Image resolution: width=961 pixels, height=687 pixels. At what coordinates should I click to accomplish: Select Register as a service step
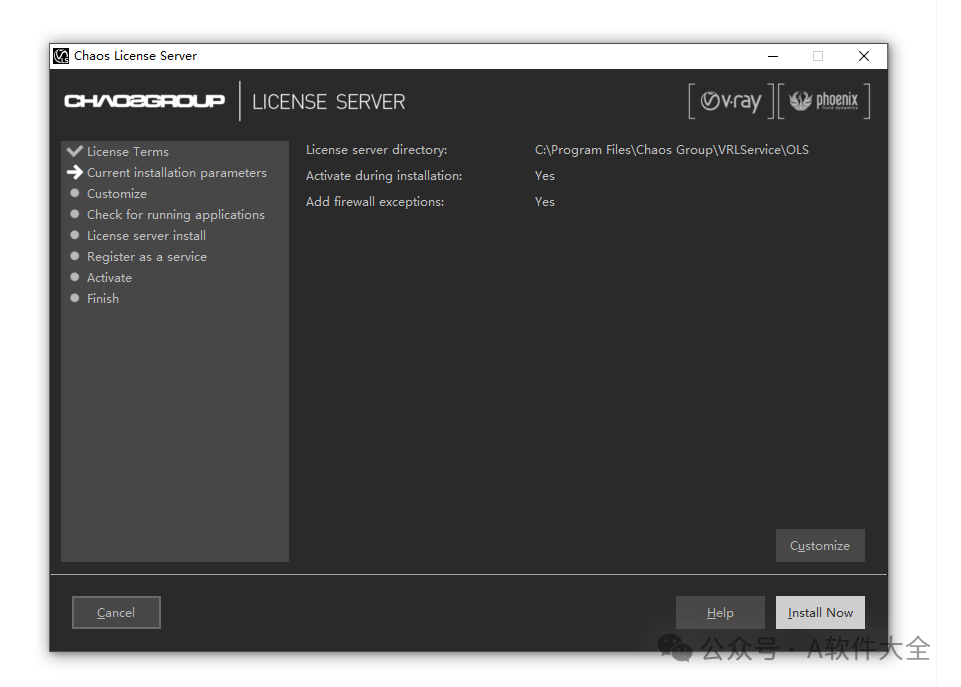click(x=147, y=257)
